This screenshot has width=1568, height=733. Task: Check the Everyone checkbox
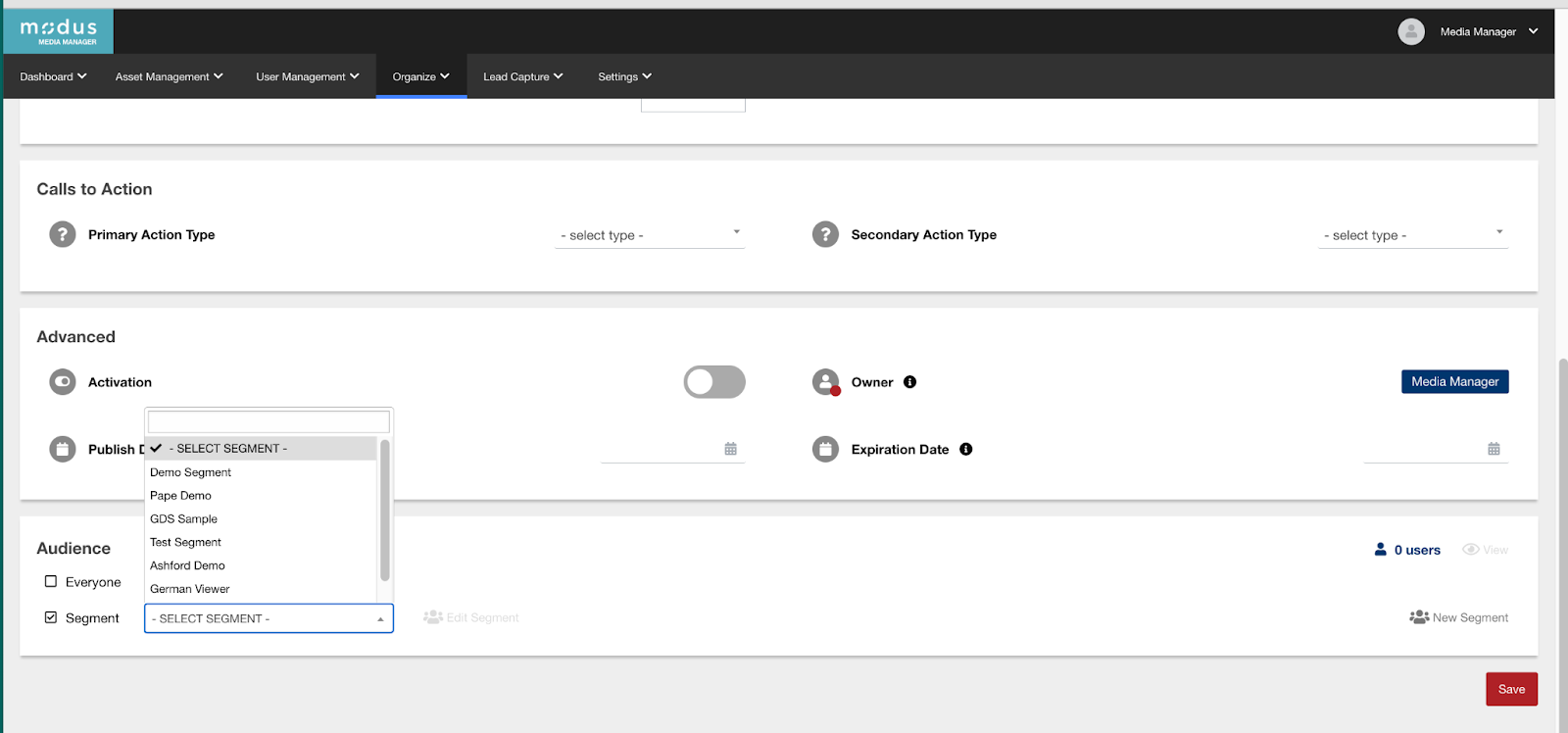click(51, 581)
